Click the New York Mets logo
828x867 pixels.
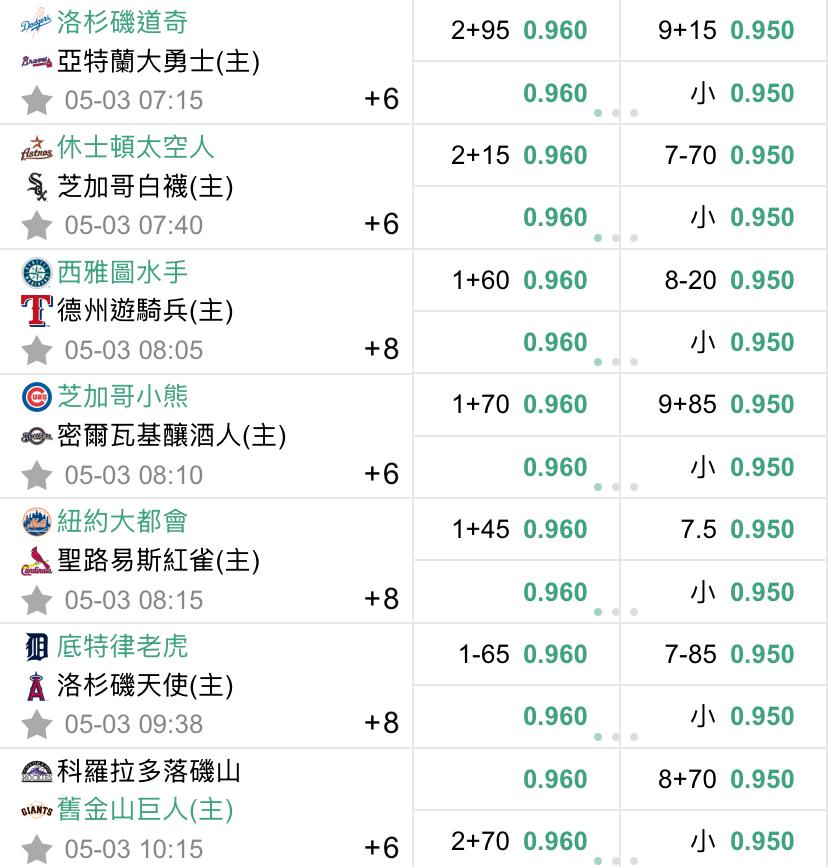click(37, 521)
